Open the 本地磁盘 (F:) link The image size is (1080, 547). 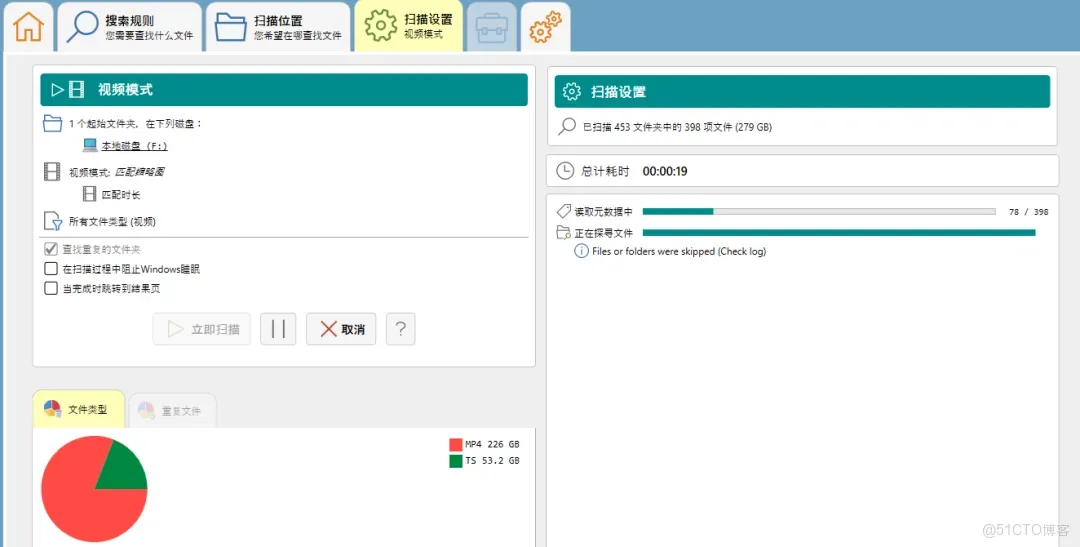[x=134, y=146]
